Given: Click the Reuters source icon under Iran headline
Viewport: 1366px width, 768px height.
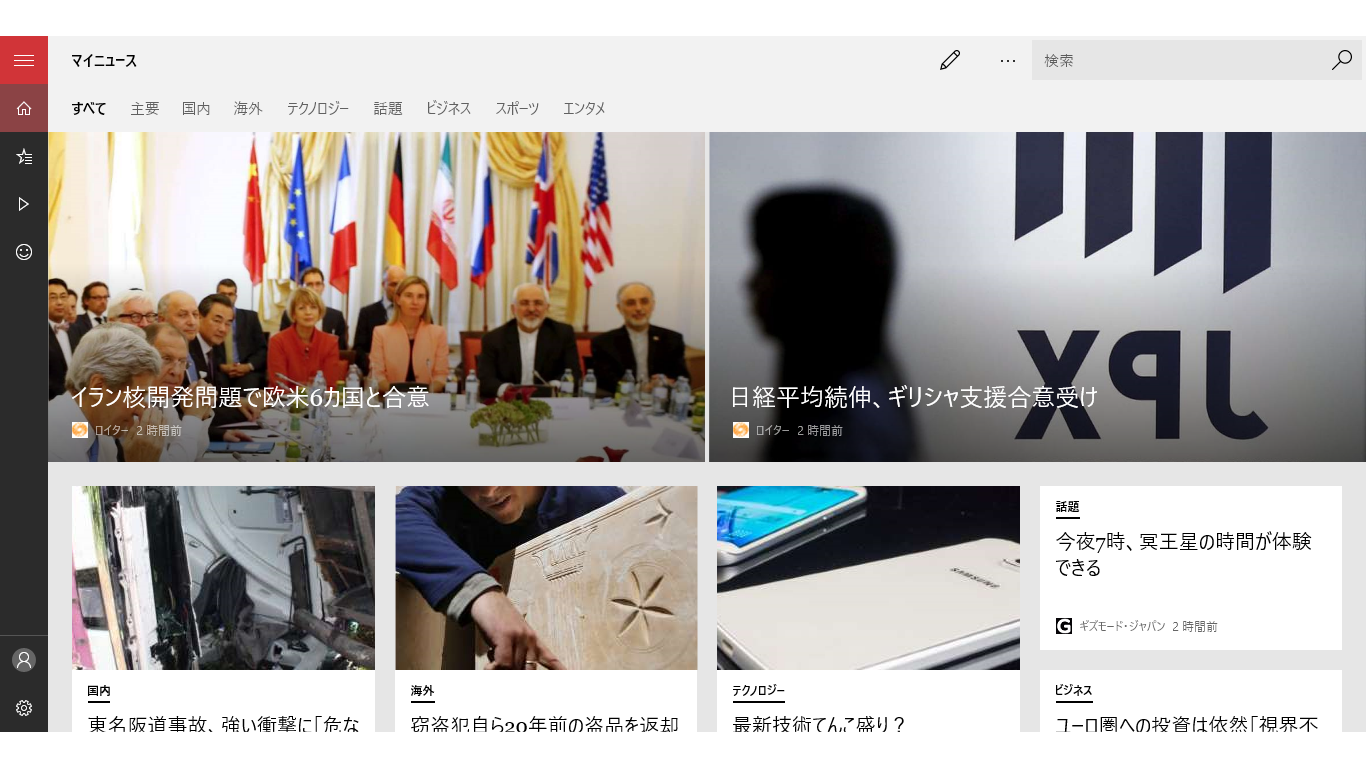Looking at the screenshot, I should (80, 430).
